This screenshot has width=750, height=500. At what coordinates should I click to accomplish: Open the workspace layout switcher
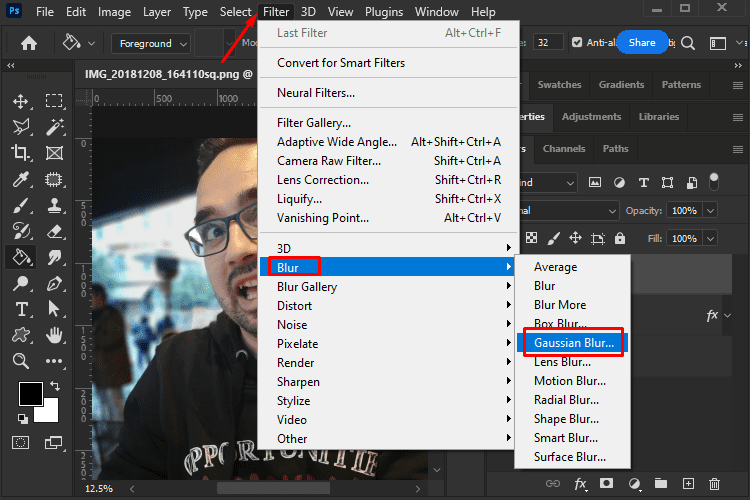[717, 44]
